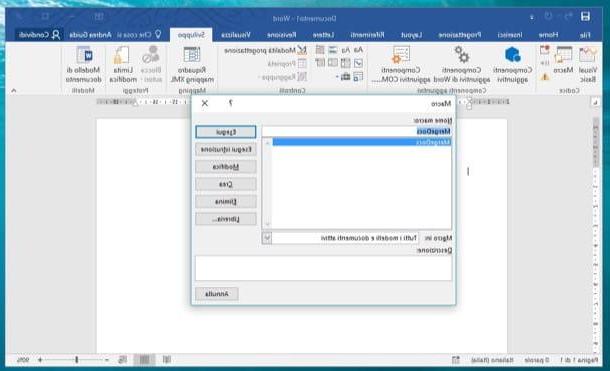
Task: Switch to Web Layout view in status bar
Action: [x=123, y=360]
